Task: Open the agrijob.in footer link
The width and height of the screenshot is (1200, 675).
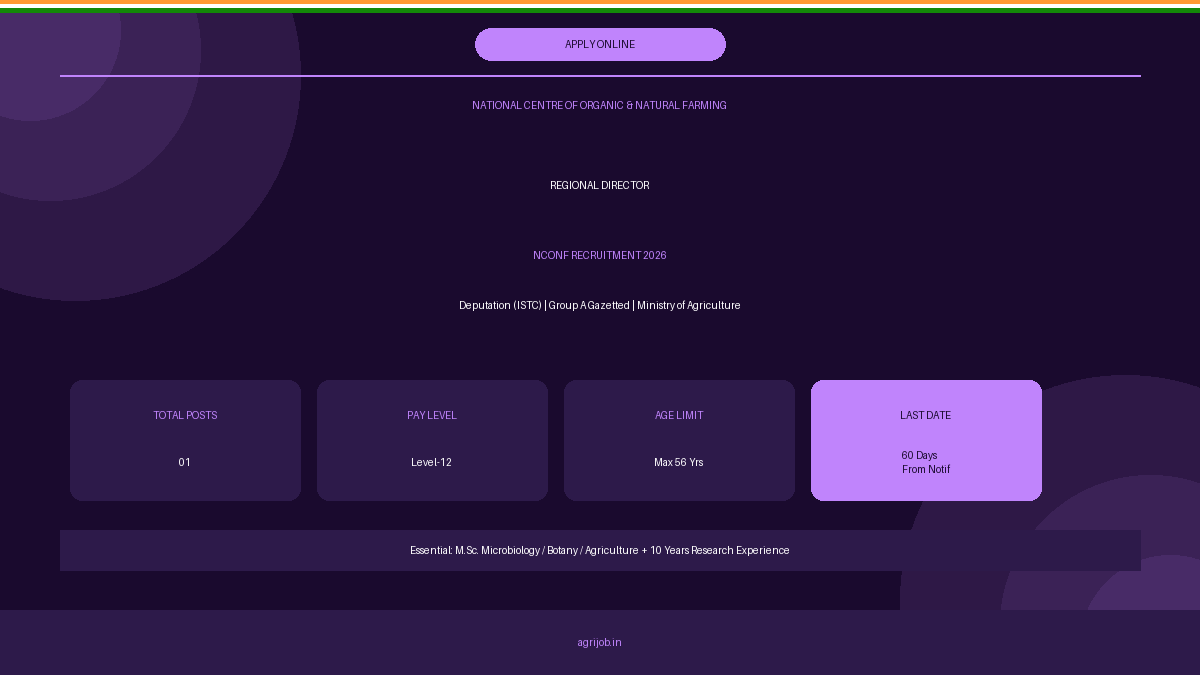Action: [x=599, y=643]
